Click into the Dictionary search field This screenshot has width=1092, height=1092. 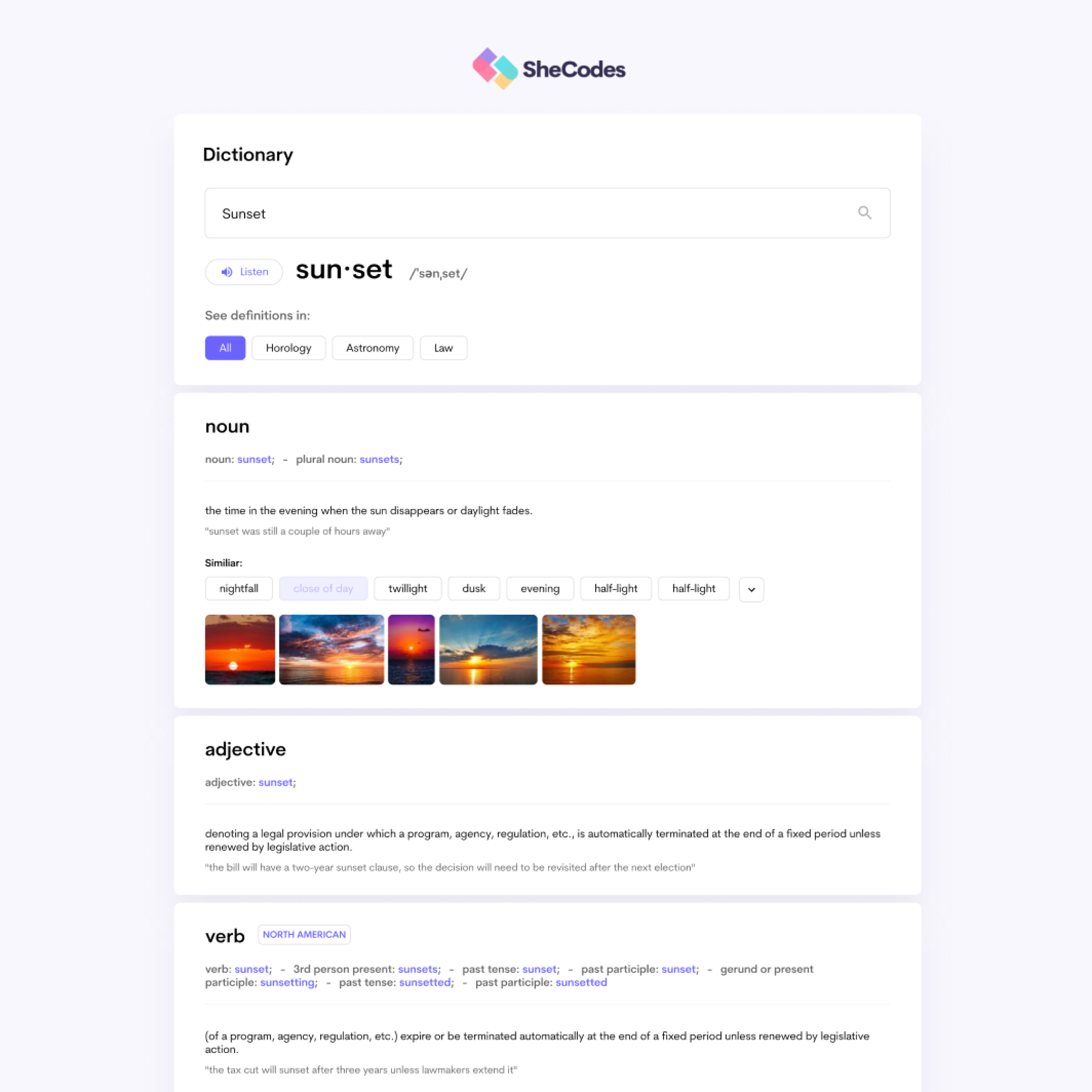point(546,213)
